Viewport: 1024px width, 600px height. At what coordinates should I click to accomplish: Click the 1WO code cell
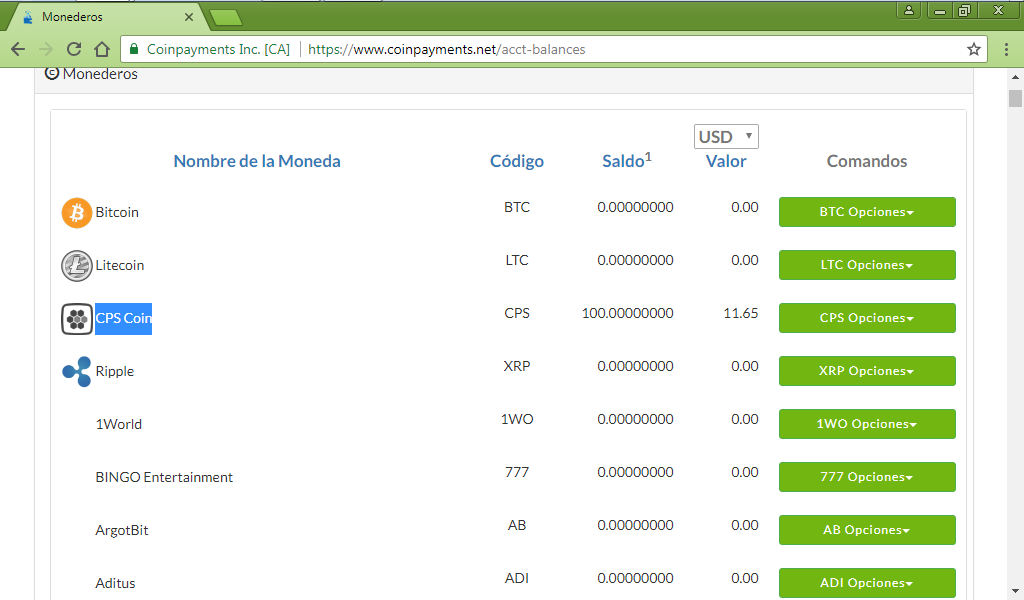(x=517, y=418)
